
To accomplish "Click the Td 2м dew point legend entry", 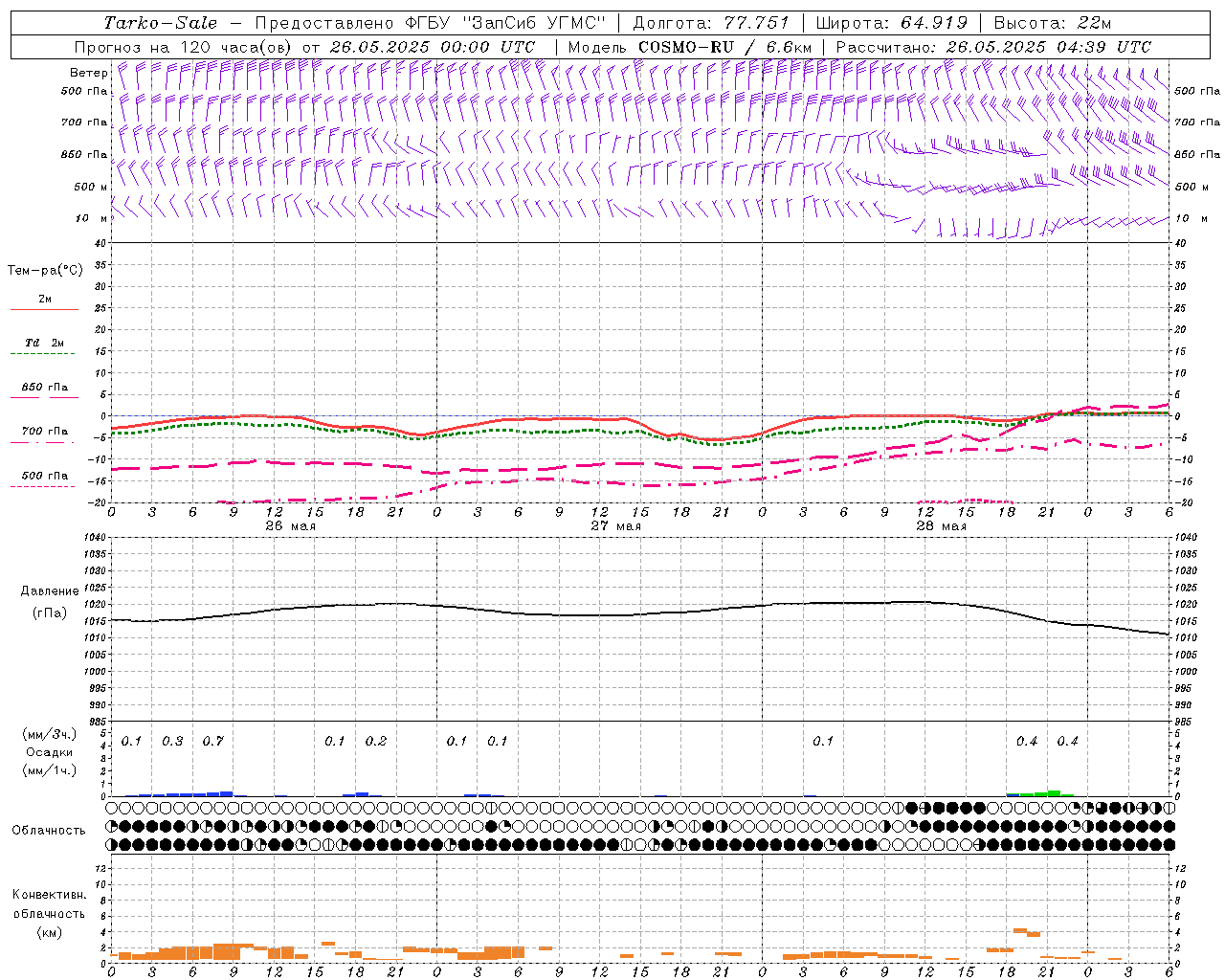I will pyautogui.click(x=44, y=343).
